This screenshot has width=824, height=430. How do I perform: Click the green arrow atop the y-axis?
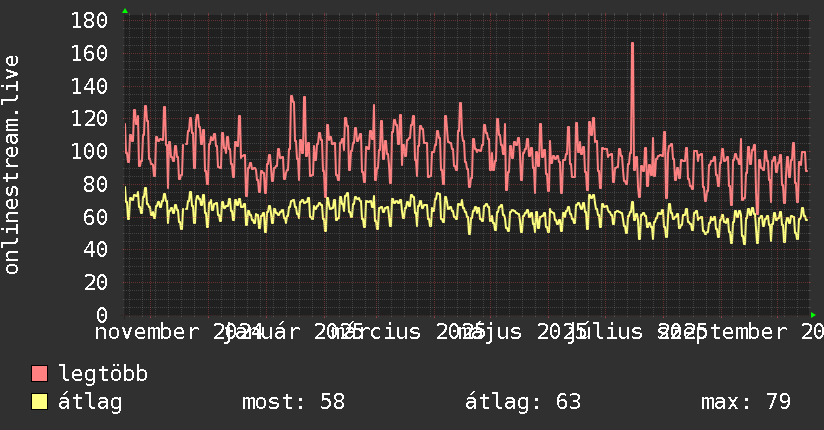[125, 11]
